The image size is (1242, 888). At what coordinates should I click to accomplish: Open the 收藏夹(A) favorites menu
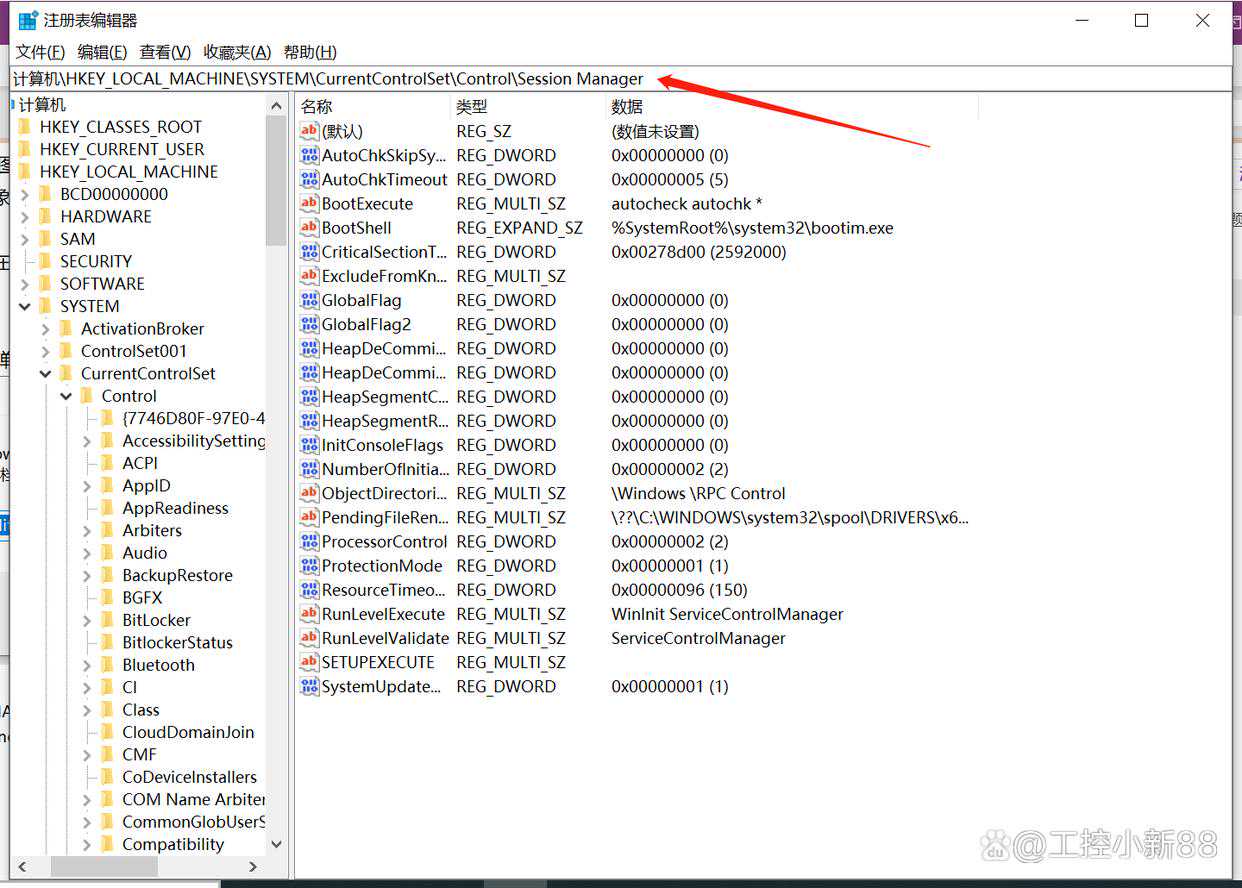click(x=237, y=52)
